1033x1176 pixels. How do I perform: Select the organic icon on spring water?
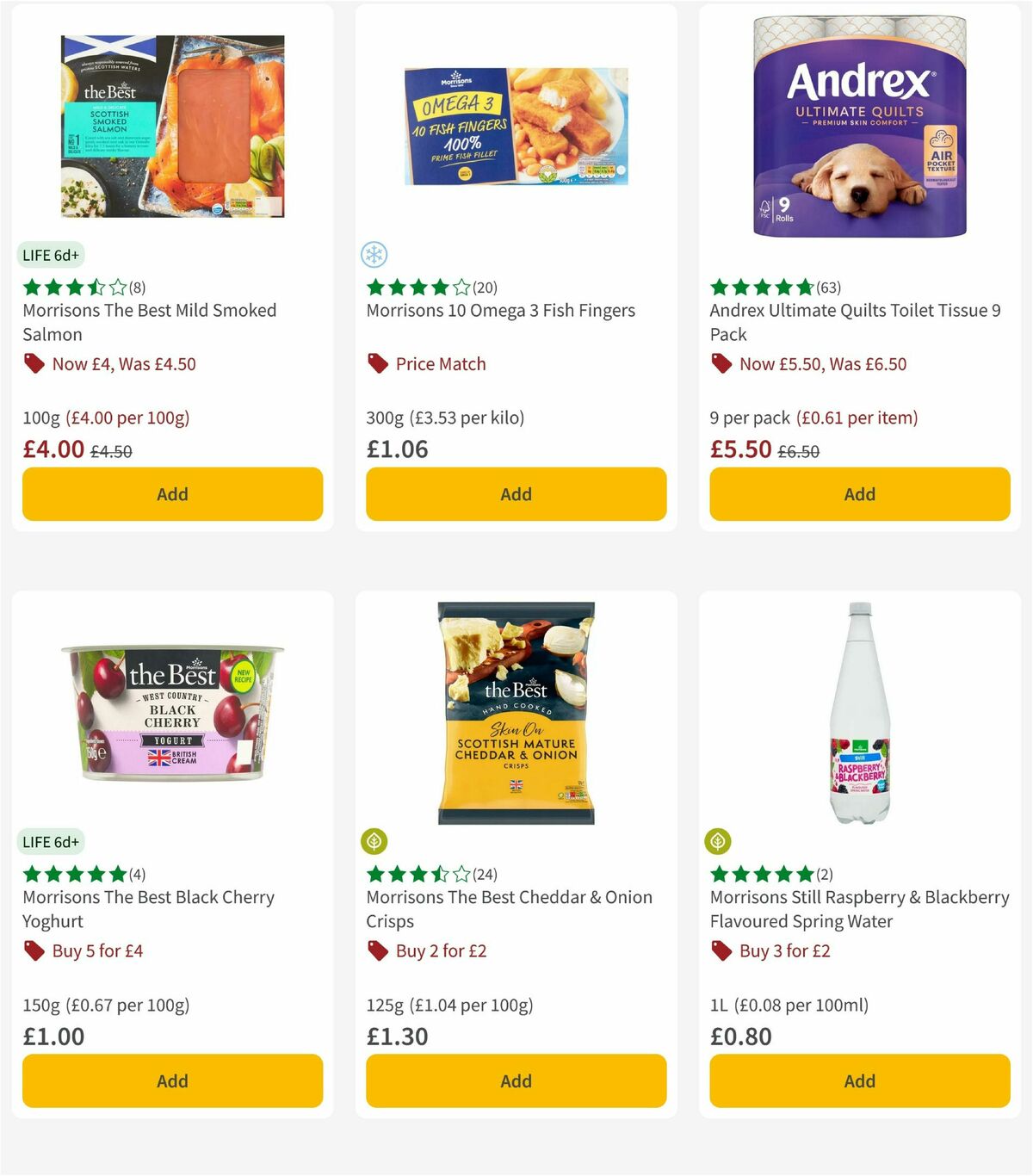click(x=718, y=842)
